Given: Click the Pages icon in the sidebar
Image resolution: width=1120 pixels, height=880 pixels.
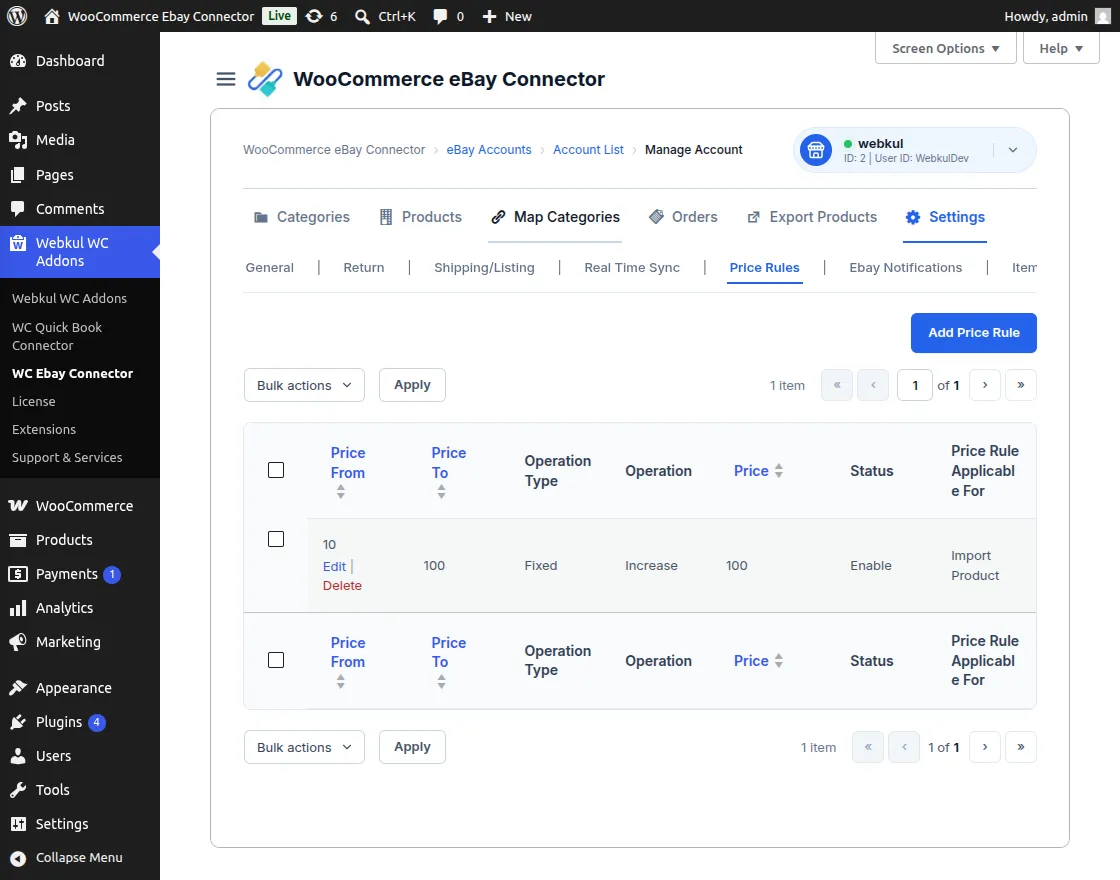Looking at the screenshot, I should (18, 174).
